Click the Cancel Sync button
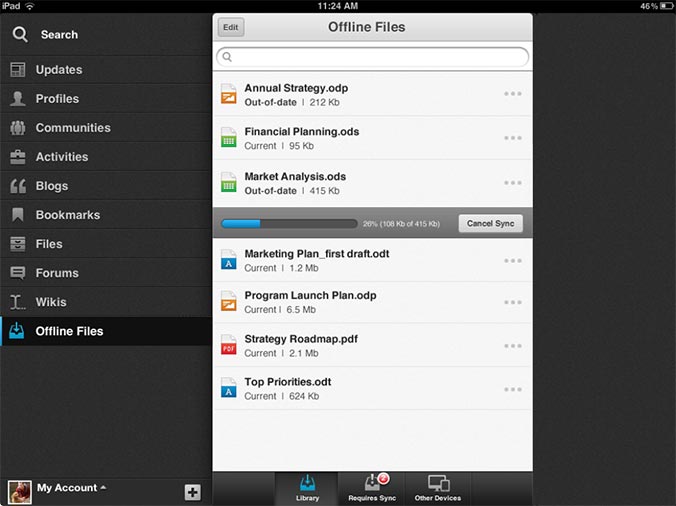The image size is (676, 506). (x=490, y=224)
